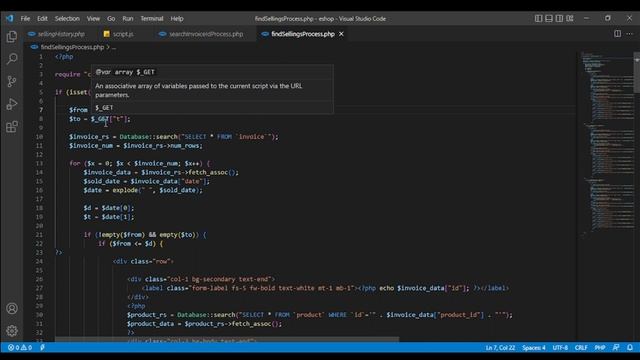The width and height of the screenshot is (640, 360).
Task: Open the Help menu
Action: click(177, 18)
